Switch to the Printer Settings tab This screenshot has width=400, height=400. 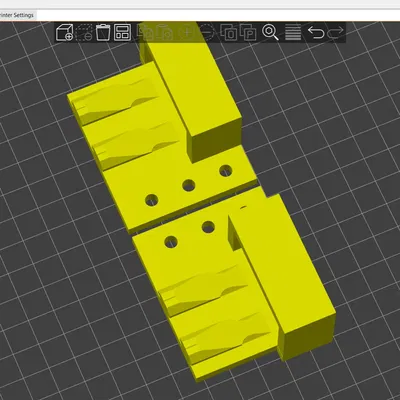(x=17, y=15)
